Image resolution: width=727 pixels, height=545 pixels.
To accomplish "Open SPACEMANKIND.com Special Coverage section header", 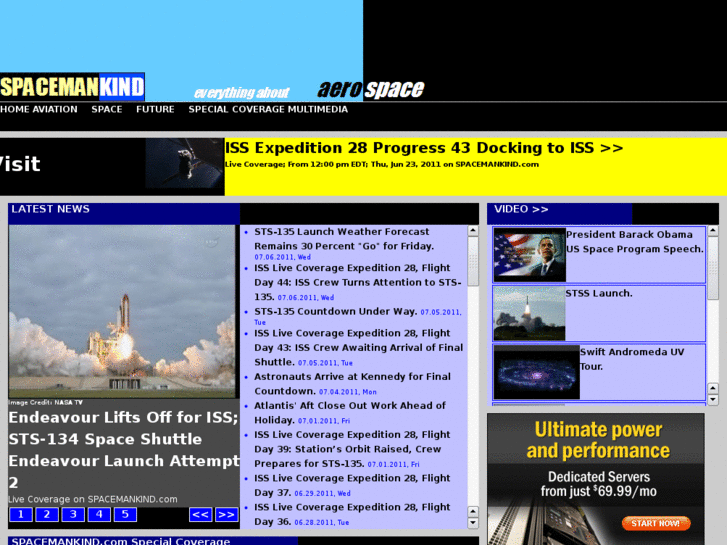I will point(121,541).
